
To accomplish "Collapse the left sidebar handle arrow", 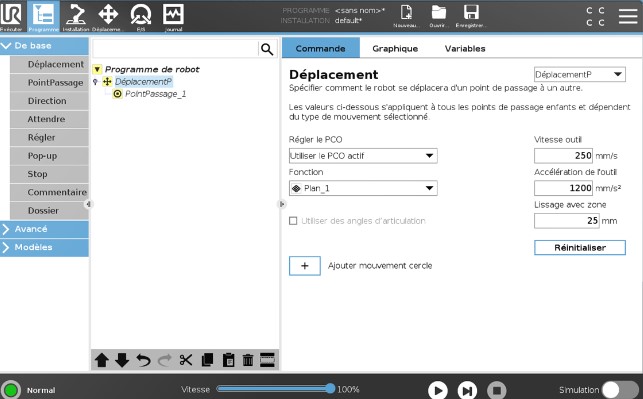I will point(89,204).
